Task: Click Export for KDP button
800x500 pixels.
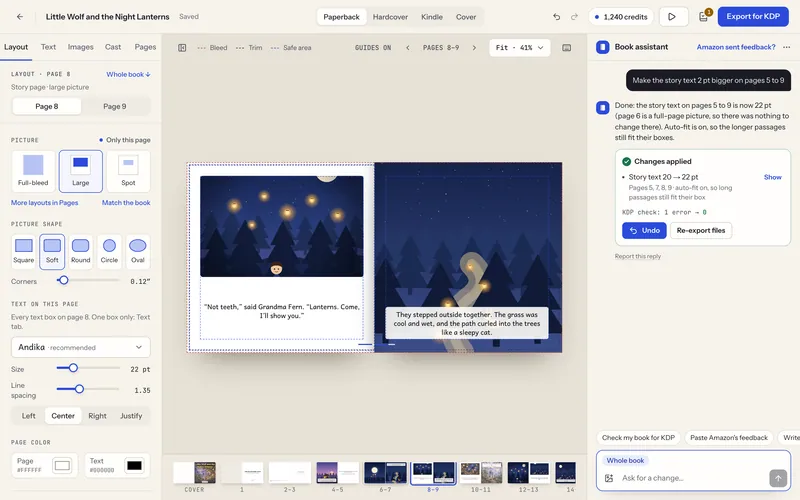Action: pyautogui.click(x=753, y=16)
